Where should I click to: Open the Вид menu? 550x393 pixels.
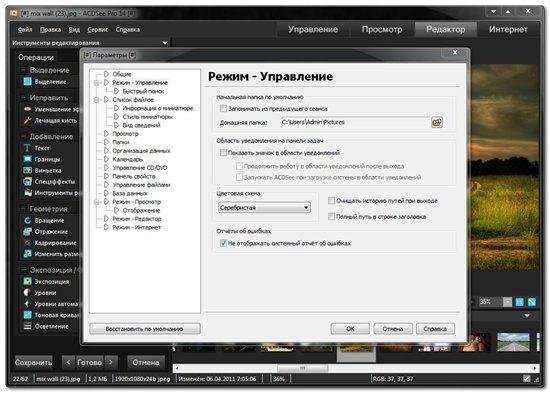coord(74,30)
